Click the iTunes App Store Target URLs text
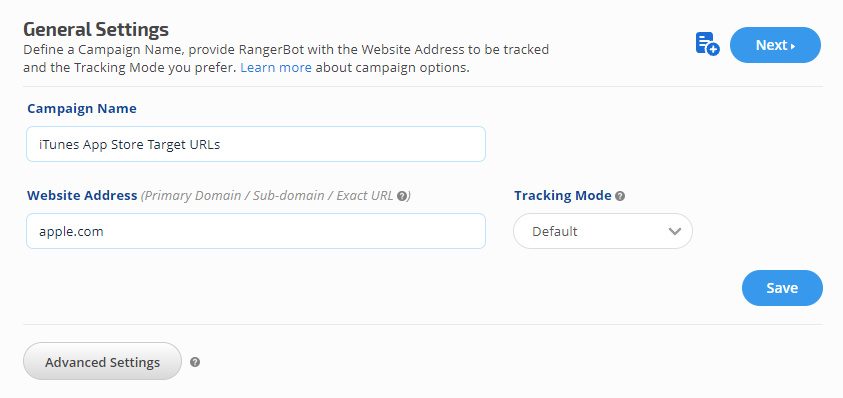Image resolution: width=843 pixels, height=398 pixels. [130, 145]
